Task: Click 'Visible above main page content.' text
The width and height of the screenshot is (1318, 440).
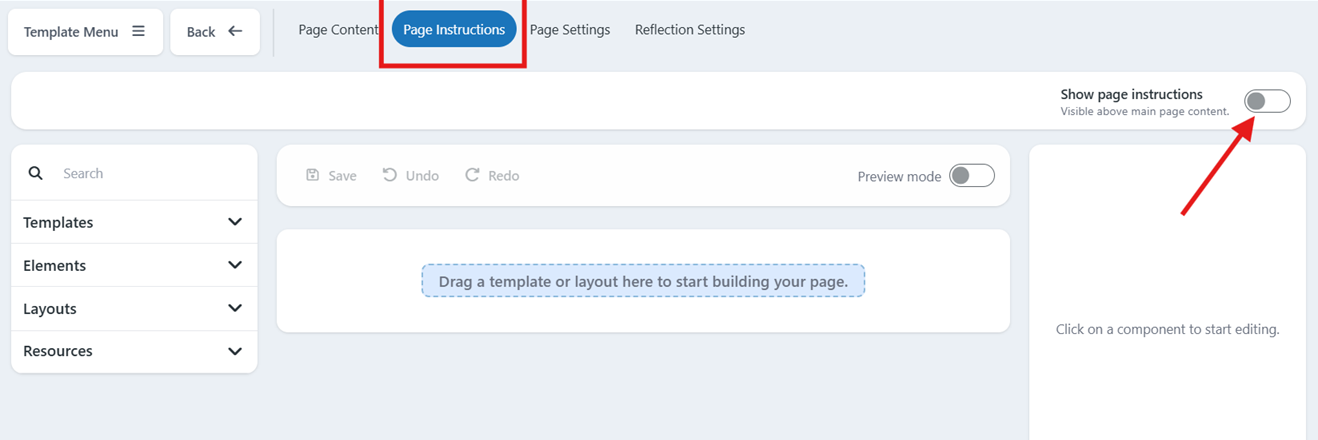Action: (x=1145, y=111)
